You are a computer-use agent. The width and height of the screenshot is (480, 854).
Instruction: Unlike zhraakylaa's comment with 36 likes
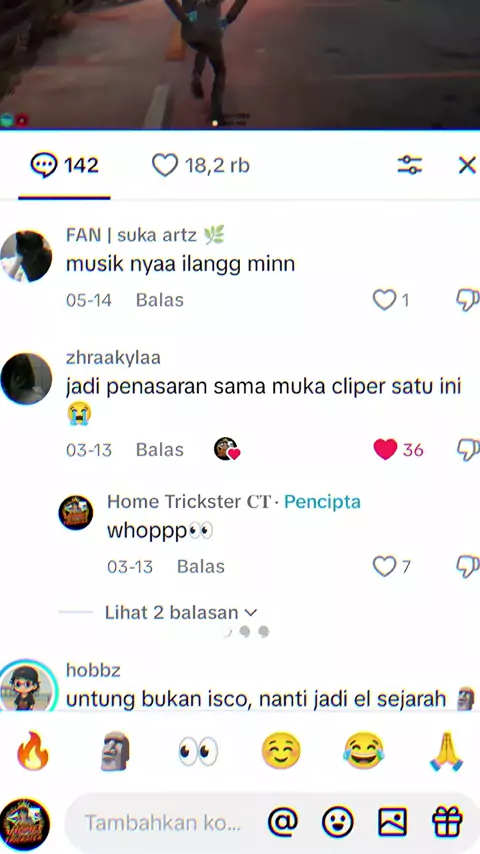pos(385,450)
